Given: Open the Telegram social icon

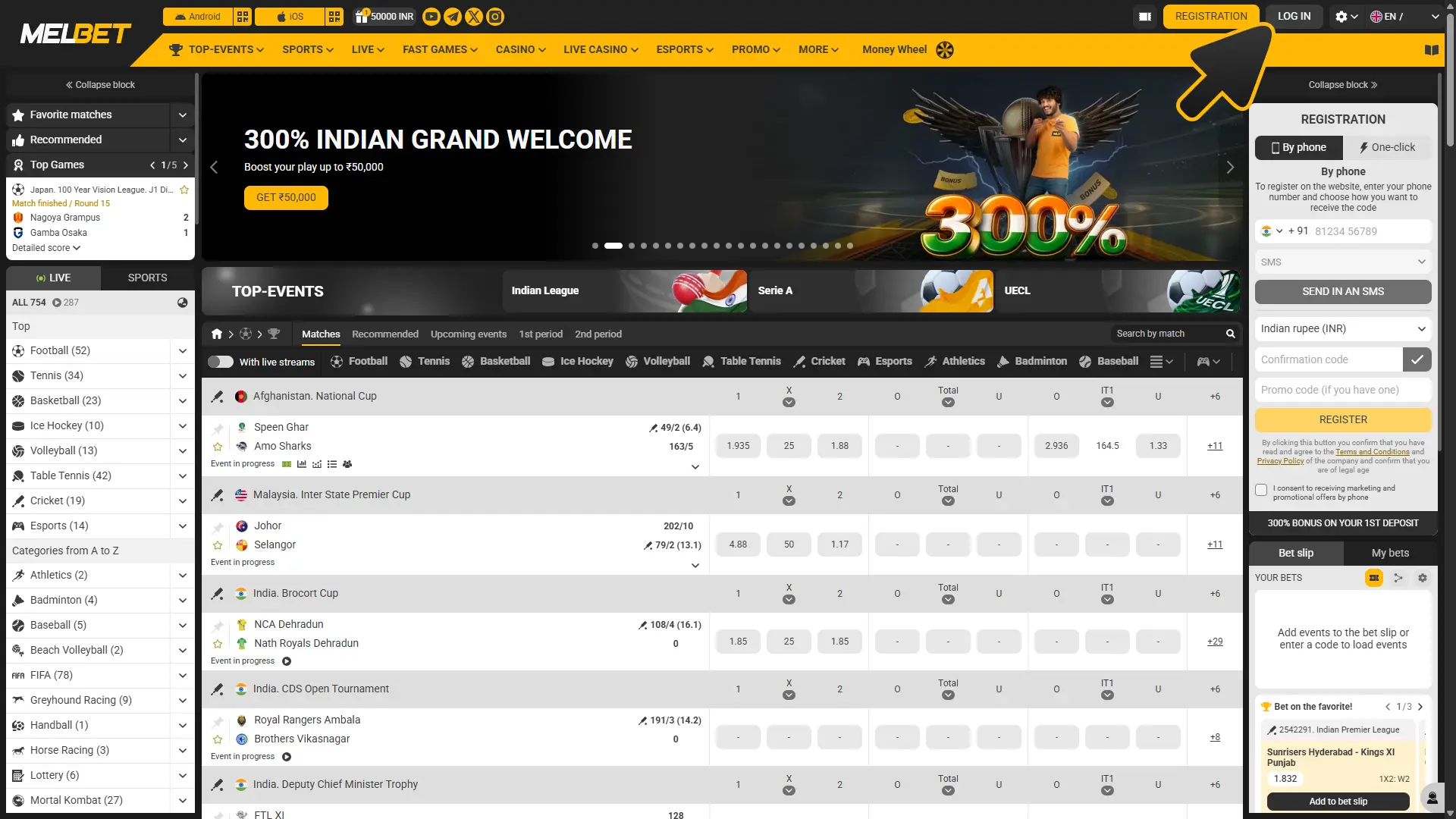Looking at the screenshot, I should pos(452,17).
